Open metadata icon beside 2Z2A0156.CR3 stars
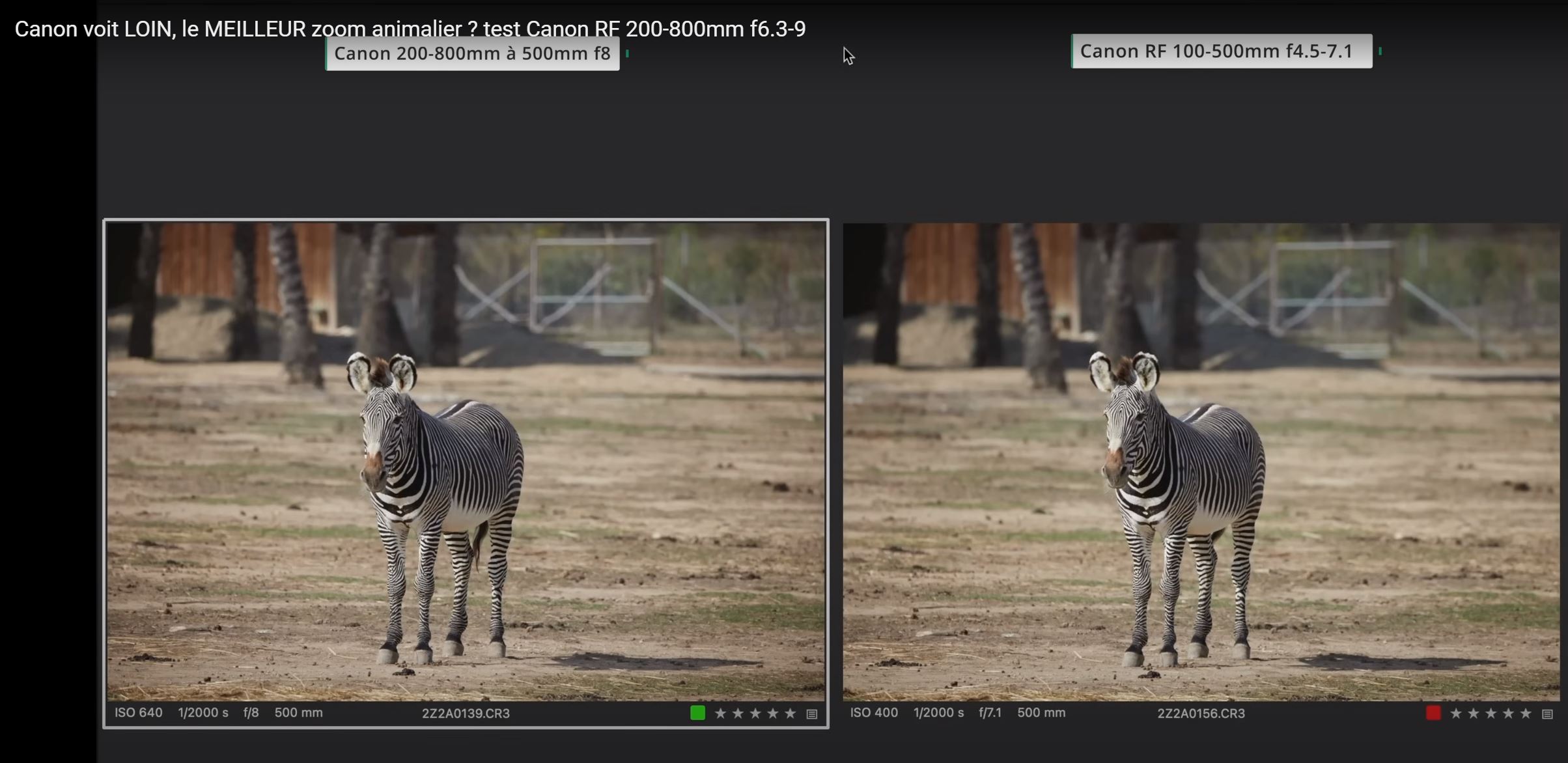The width and height of the screenshot is (1568, 763). (x=1548, y=714)
